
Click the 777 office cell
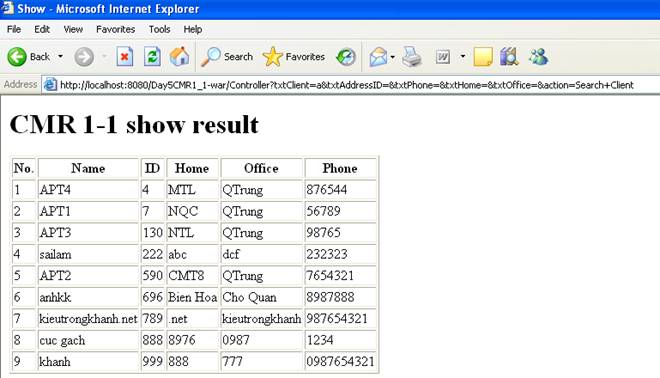click(x=261, y=362)
